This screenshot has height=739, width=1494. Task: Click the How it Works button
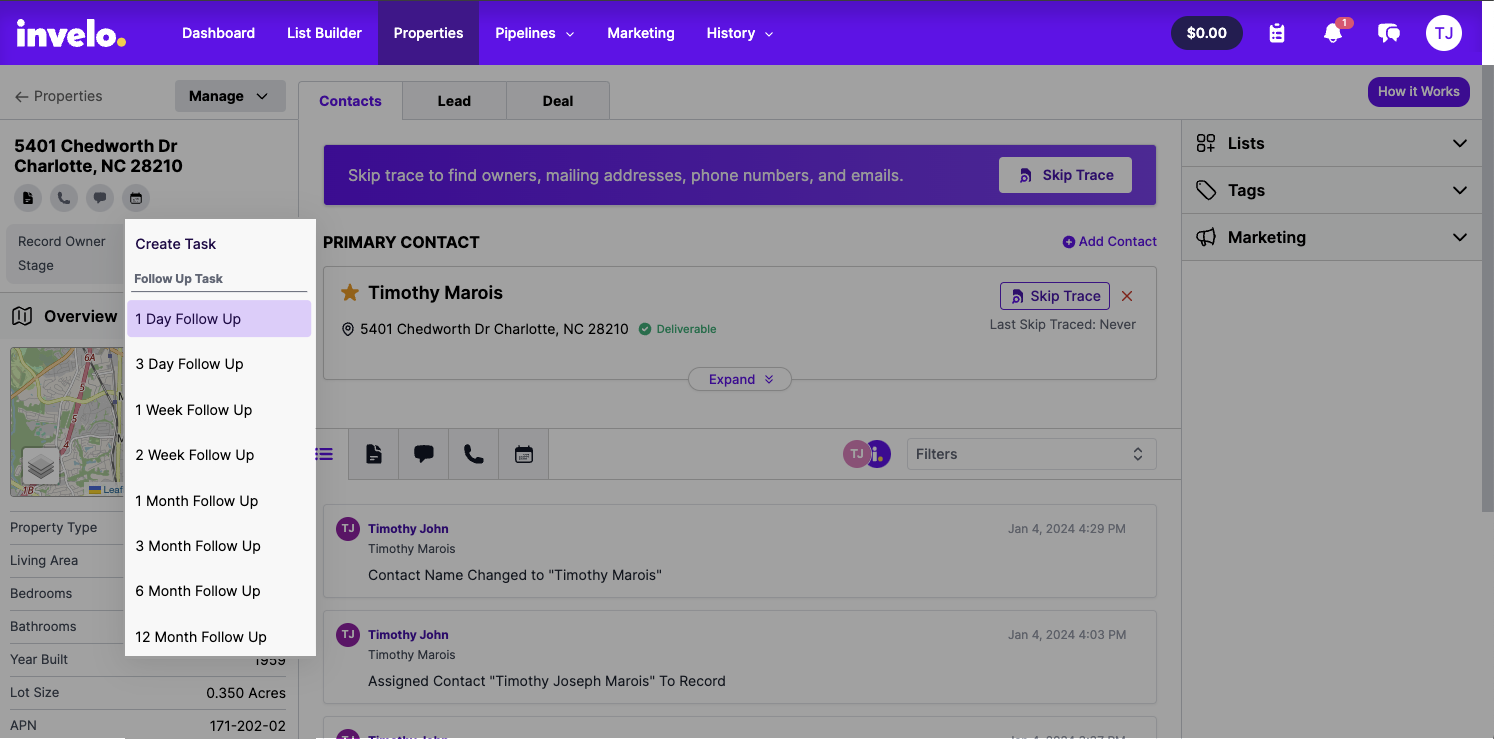(x=1418, y=91)
